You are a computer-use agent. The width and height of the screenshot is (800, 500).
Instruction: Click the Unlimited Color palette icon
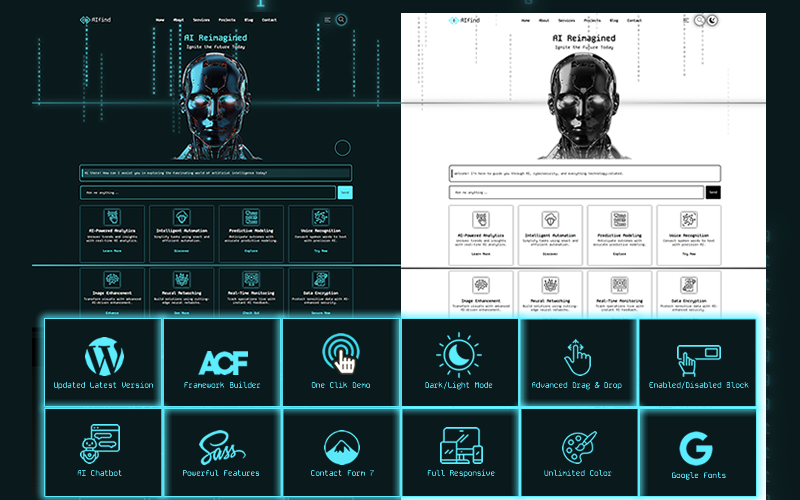click(577, 445)
